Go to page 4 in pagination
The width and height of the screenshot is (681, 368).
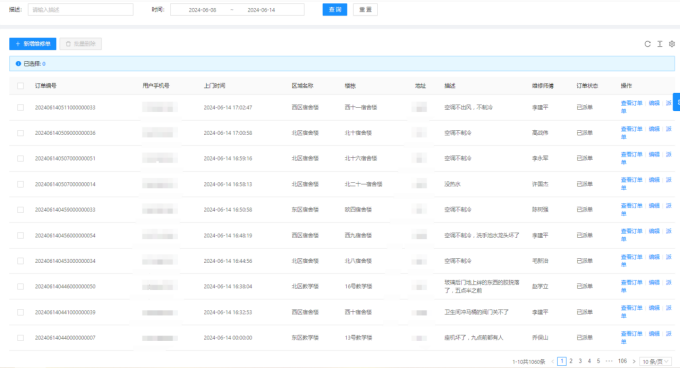click(x=589, y=361)
